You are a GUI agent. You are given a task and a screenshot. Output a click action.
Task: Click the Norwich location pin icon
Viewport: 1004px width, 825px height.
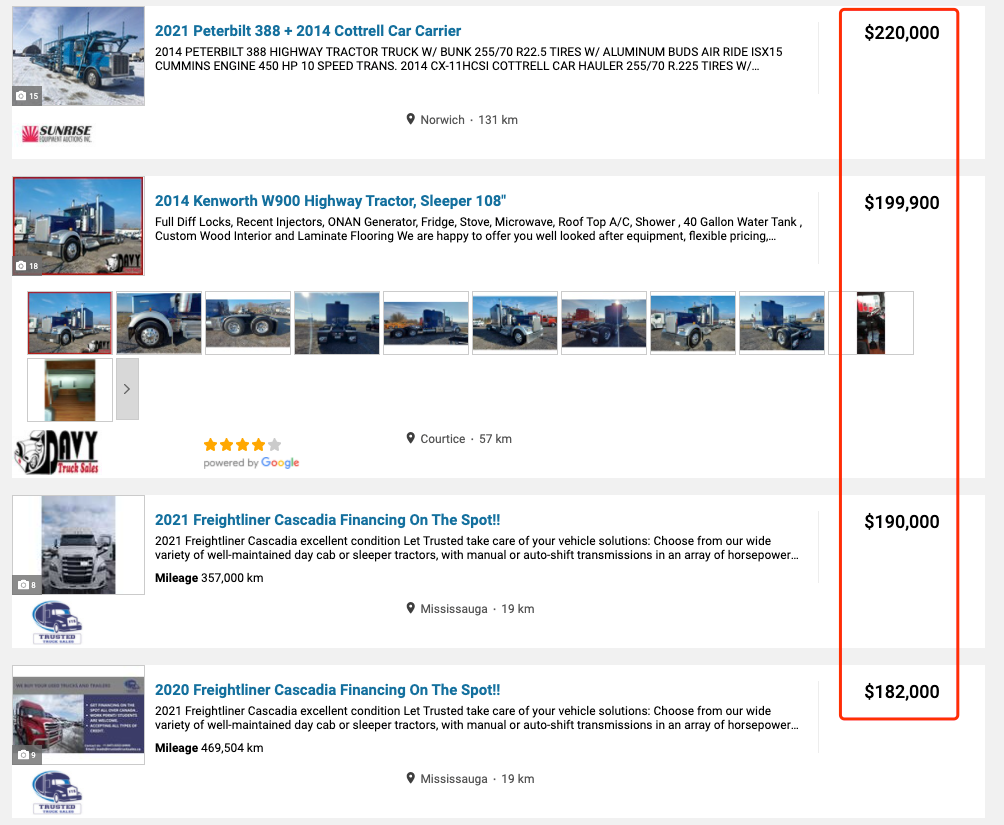(410, 119)
